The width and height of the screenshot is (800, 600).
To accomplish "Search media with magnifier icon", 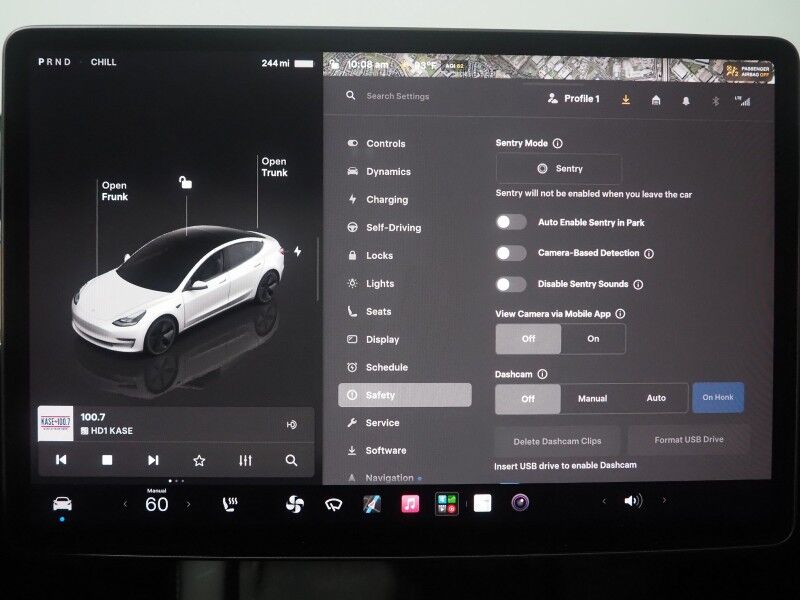I will point(291,460).
